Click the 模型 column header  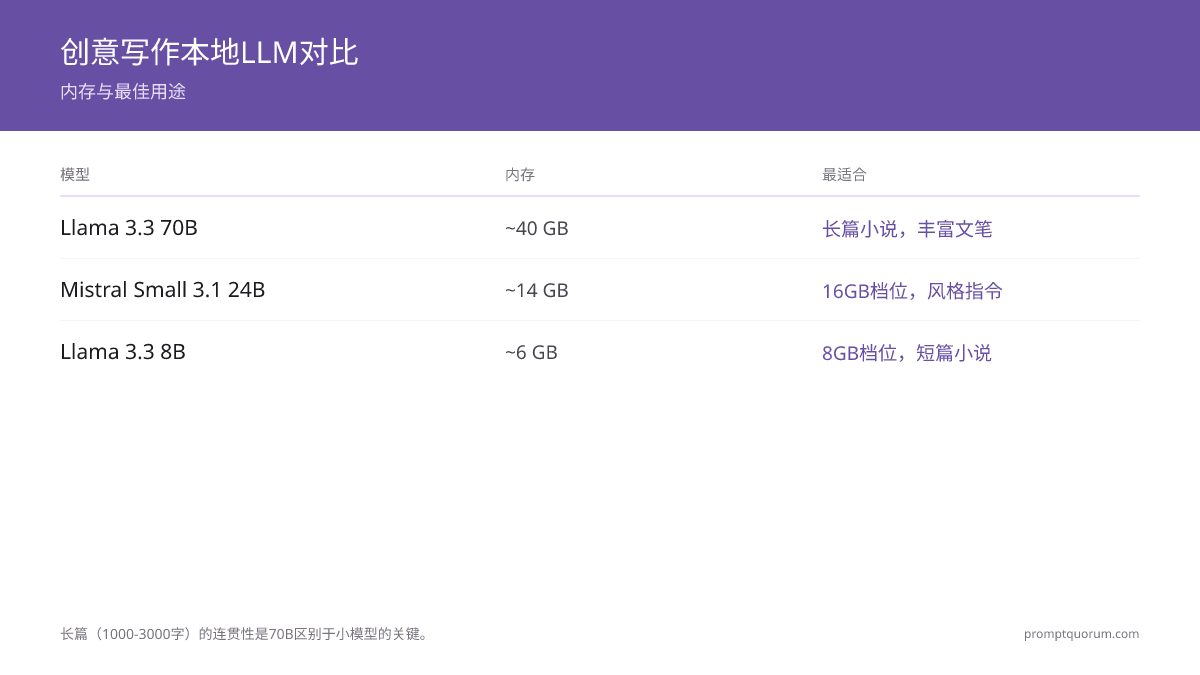(75, 175)
